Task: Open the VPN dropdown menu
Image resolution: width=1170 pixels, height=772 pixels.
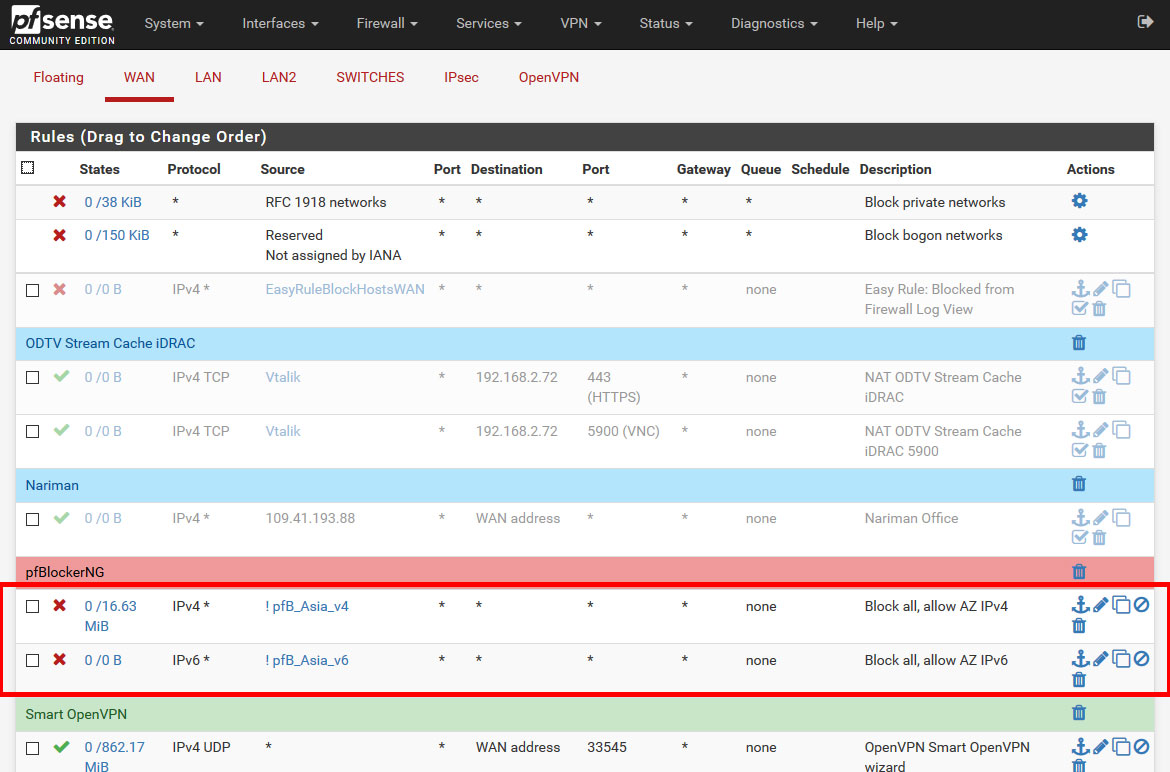Action: tap(581, 23)
